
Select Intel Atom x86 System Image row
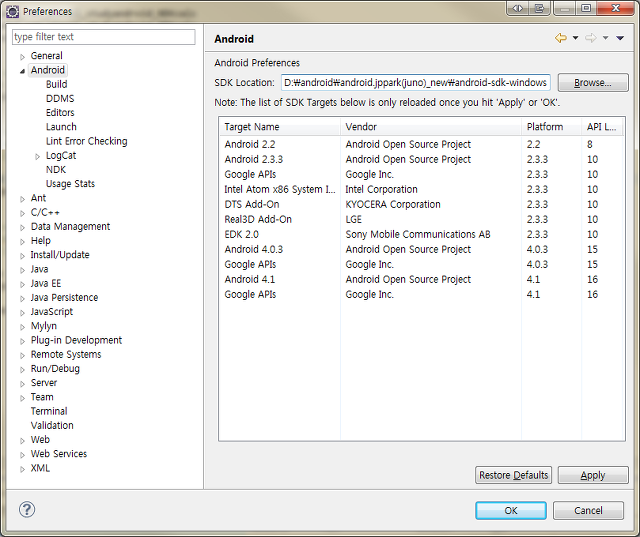point(422,189)
